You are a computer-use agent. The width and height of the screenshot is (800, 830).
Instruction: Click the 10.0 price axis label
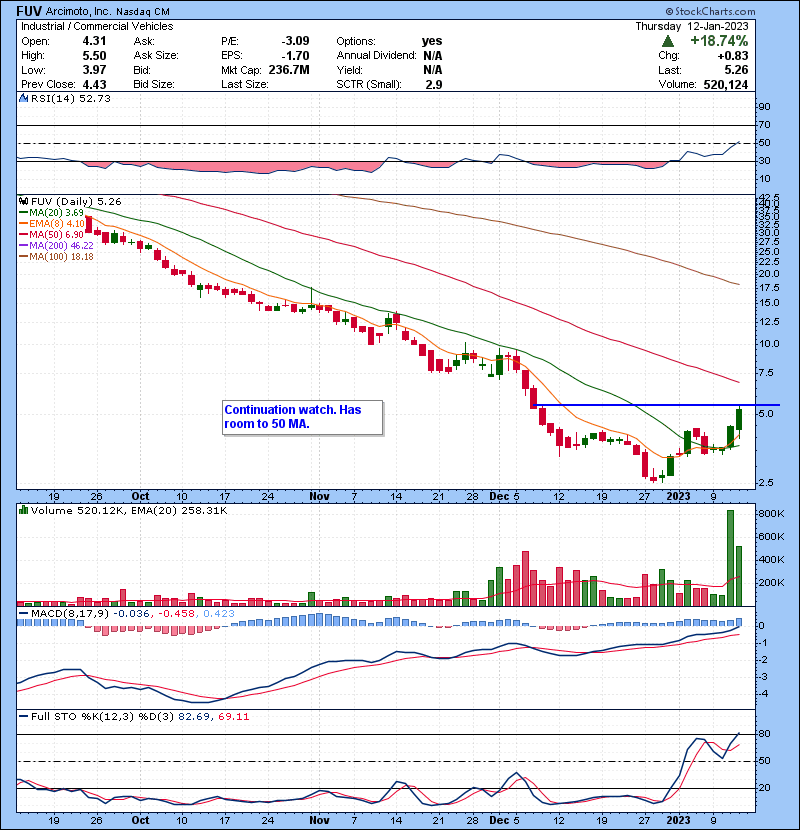tap(769, 344)
